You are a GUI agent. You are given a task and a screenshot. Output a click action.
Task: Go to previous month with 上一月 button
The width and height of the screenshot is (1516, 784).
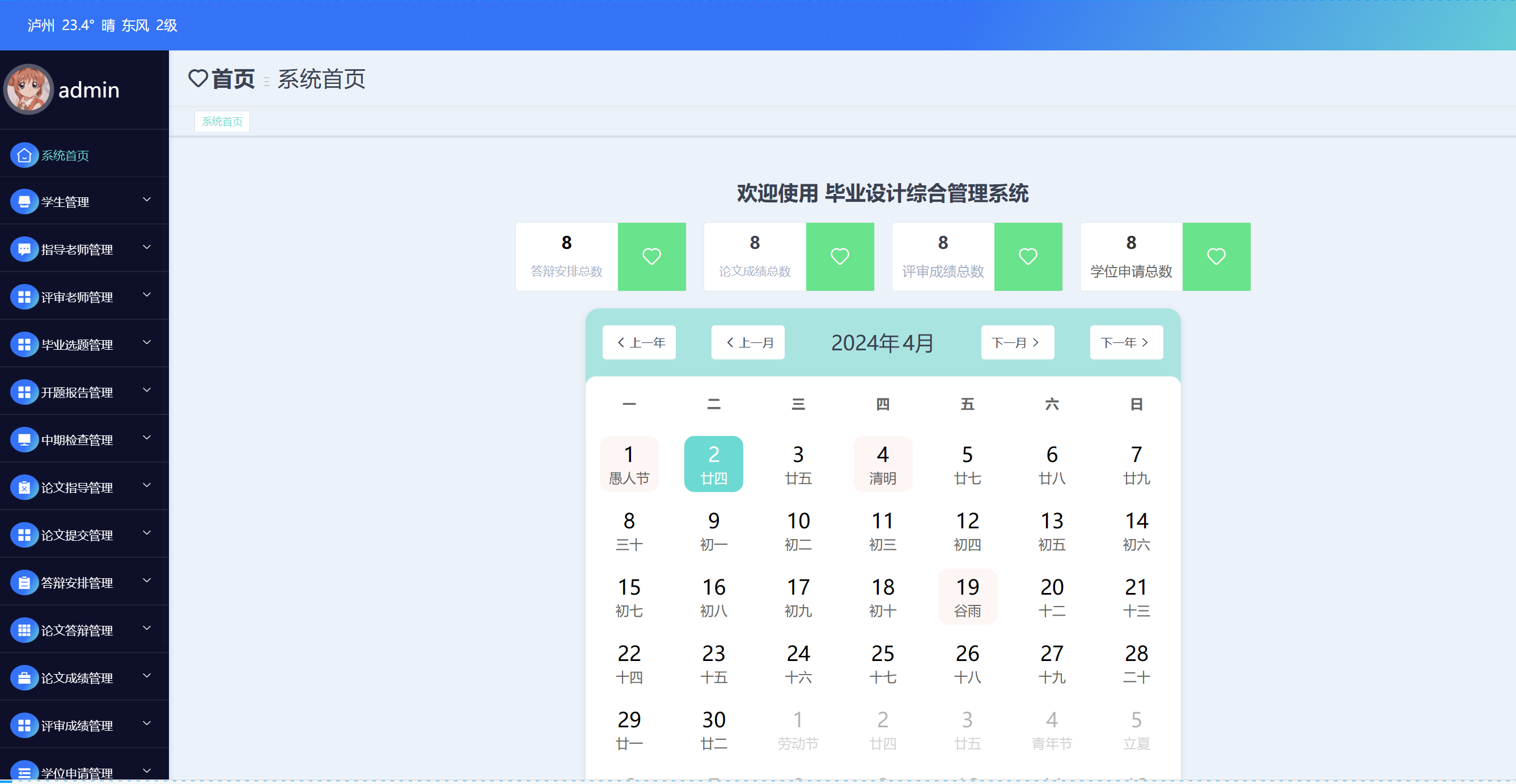(x=747, y=342)
